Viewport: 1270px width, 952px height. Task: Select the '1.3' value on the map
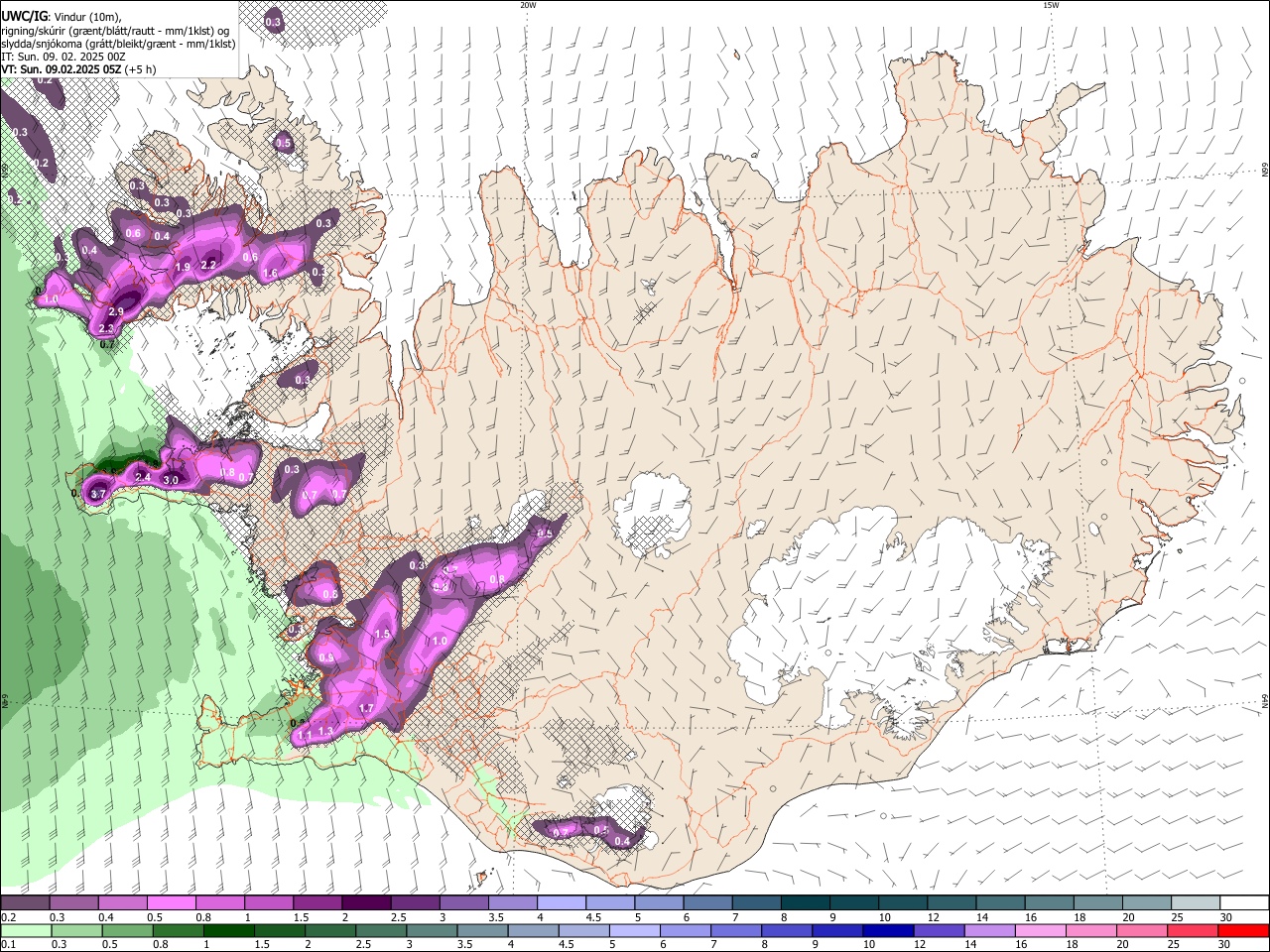[x=325, y=732]
